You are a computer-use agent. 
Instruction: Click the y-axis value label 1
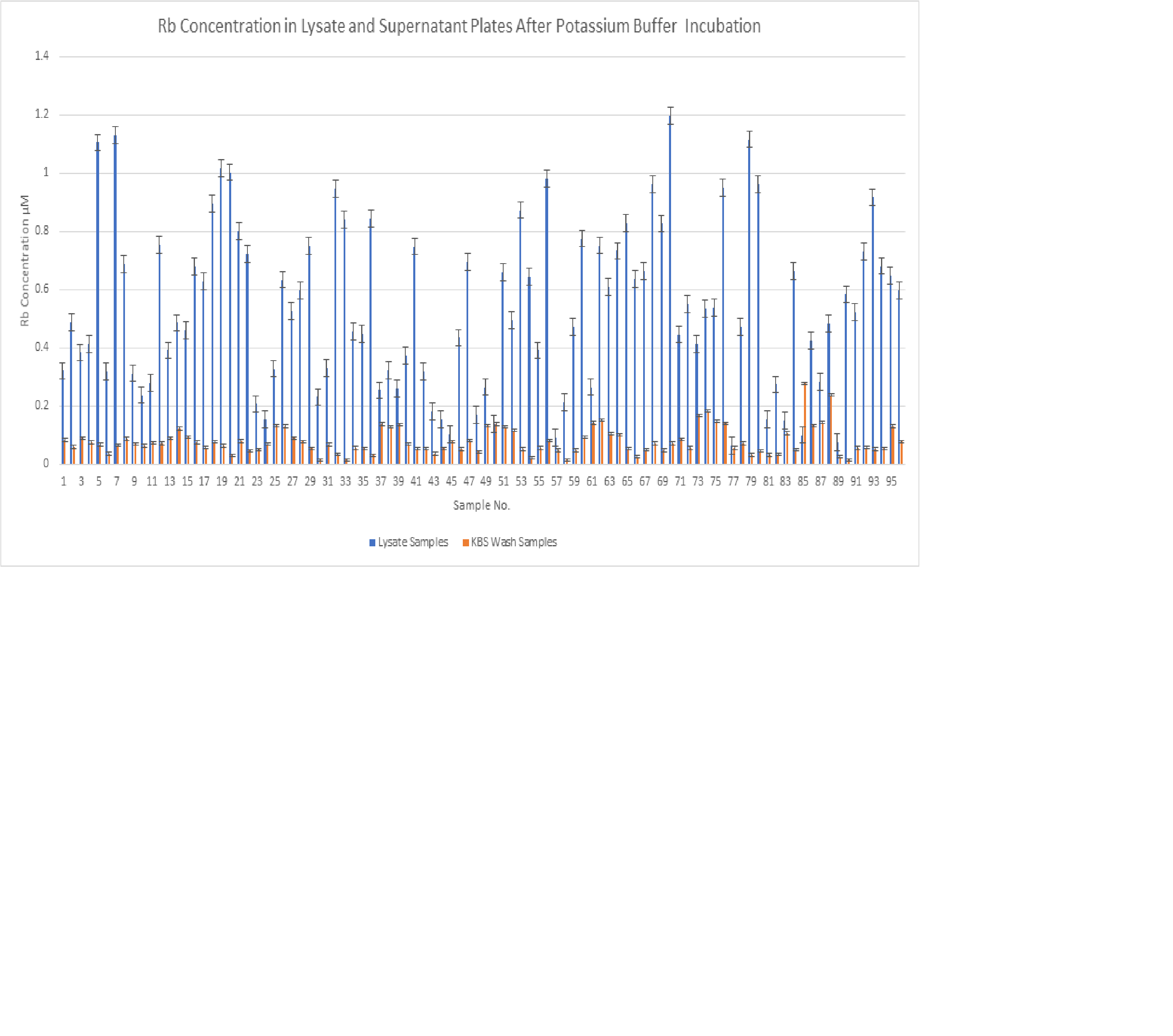click(x=47, y=172)
